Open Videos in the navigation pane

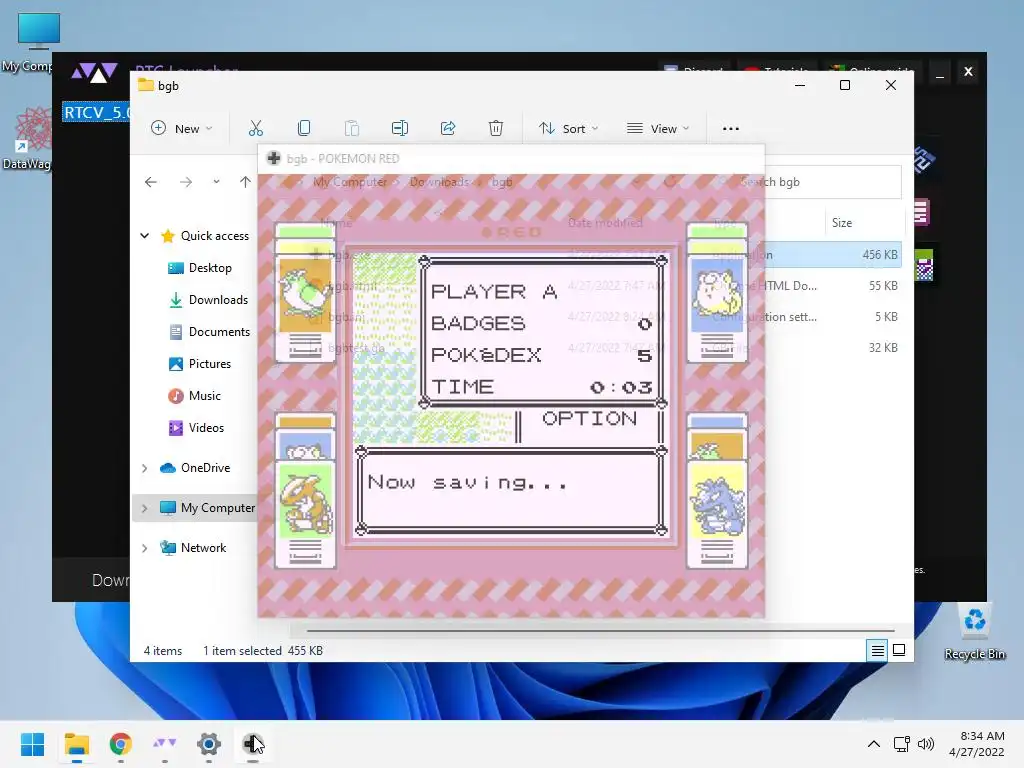pos(196,428)
